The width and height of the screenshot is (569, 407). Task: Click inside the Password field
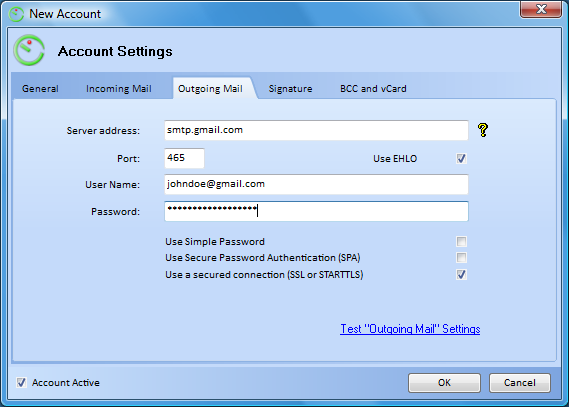pos(316,211)
